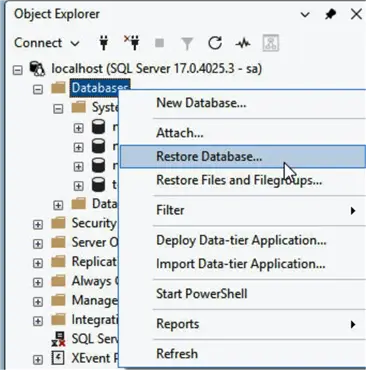Expand the first system database node
This screenshot has width=366, height=370.
[78, 128]
